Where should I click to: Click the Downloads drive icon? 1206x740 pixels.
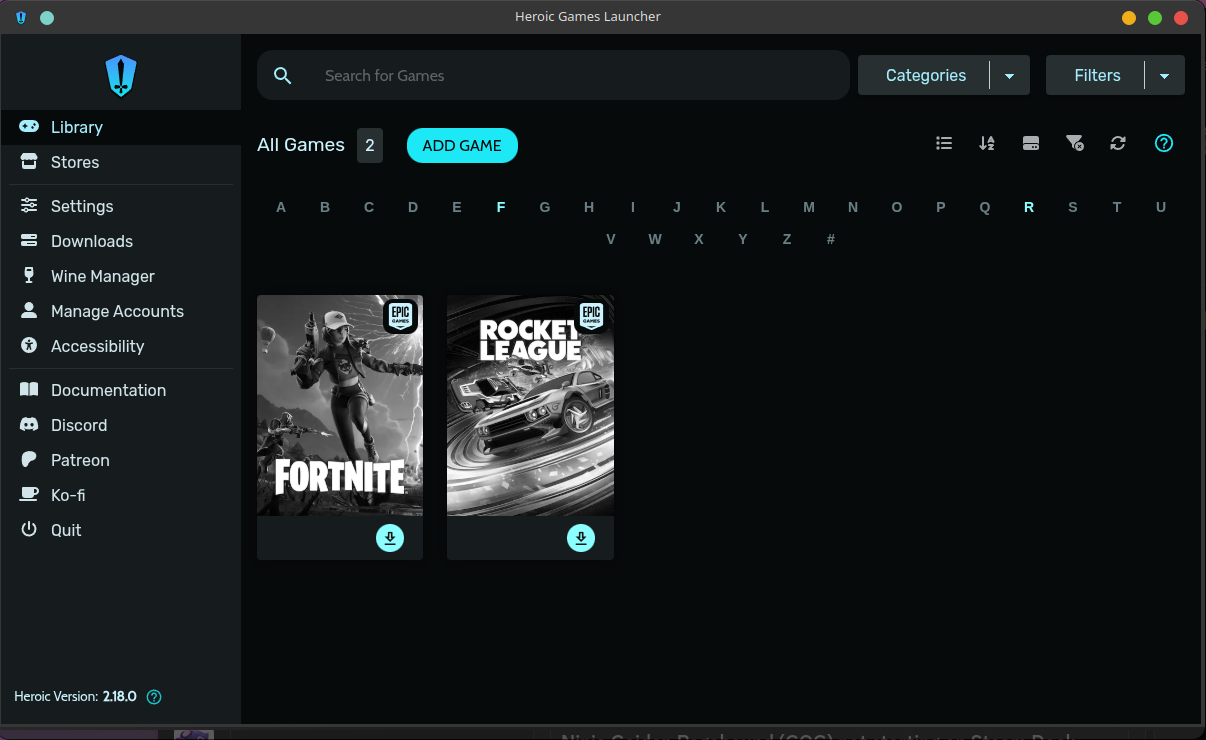(30, 241)
